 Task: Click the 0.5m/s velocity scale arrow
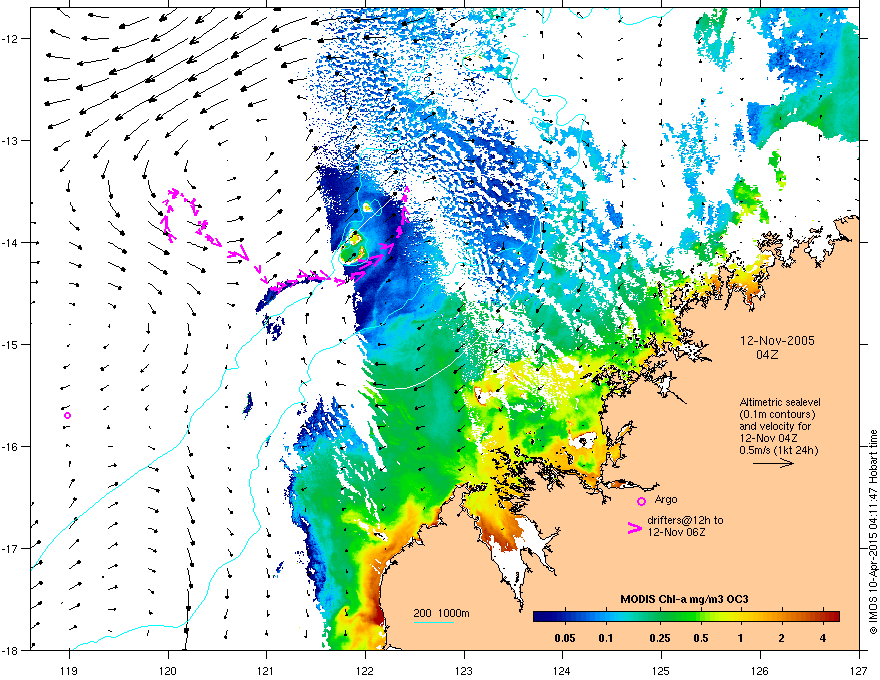pyautogui.click(x=773, y=463)
